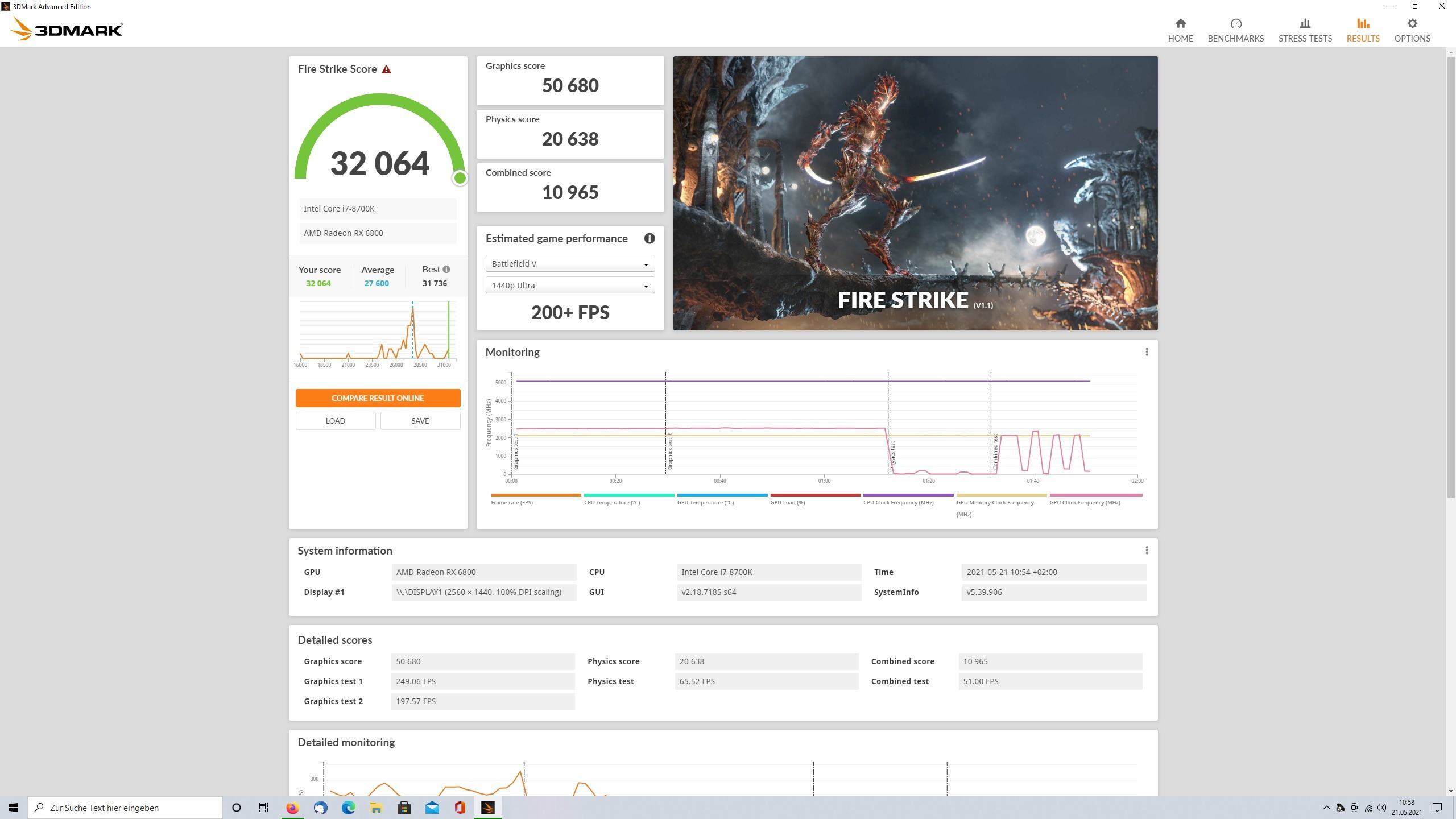This screenshot has height=819, width=1456.
Task: Click the network icon in system tray
Action: [x=1368, y=808]
